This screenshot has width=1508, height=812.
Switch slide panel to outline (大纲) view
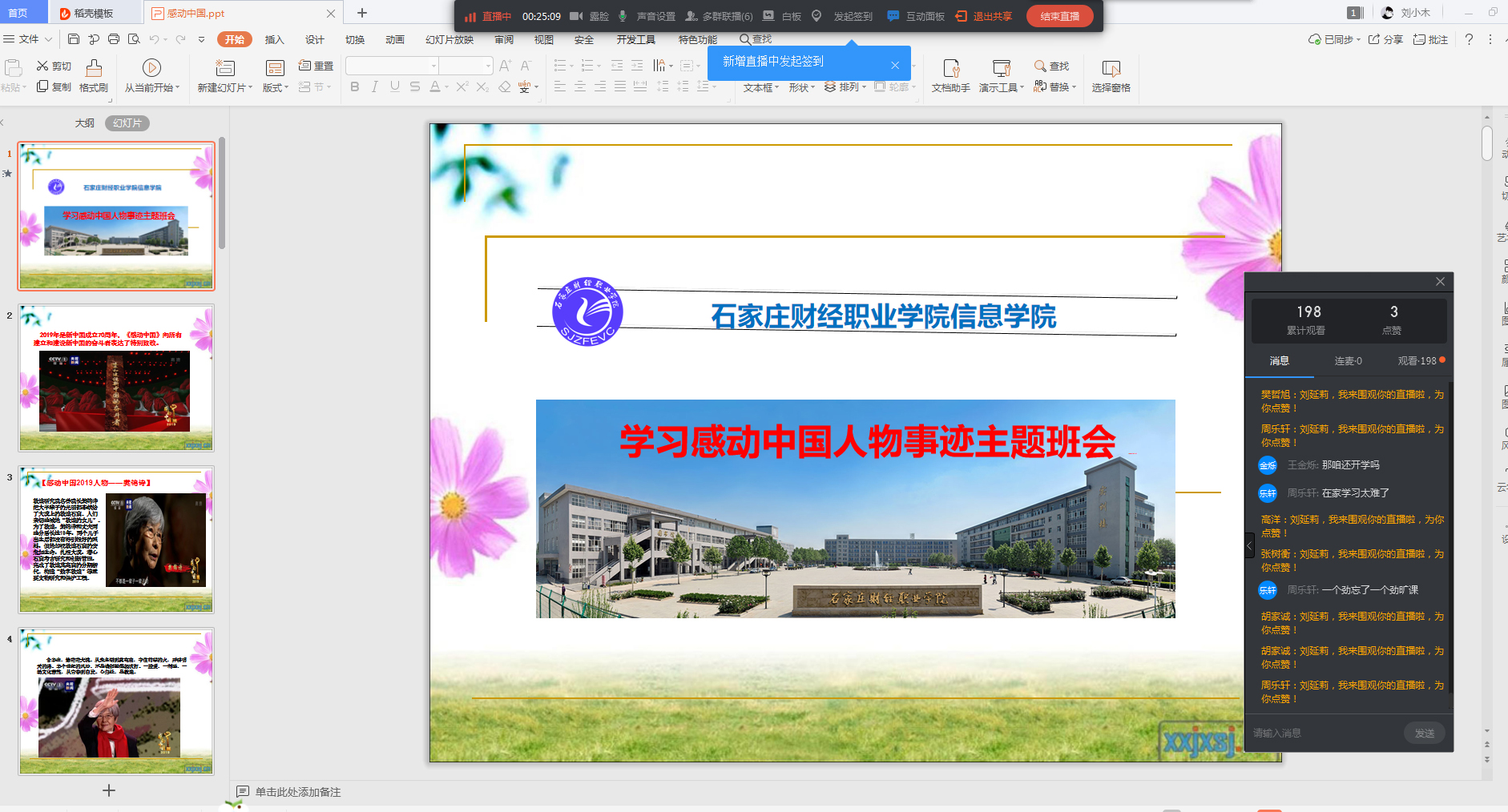coord(84,123)
